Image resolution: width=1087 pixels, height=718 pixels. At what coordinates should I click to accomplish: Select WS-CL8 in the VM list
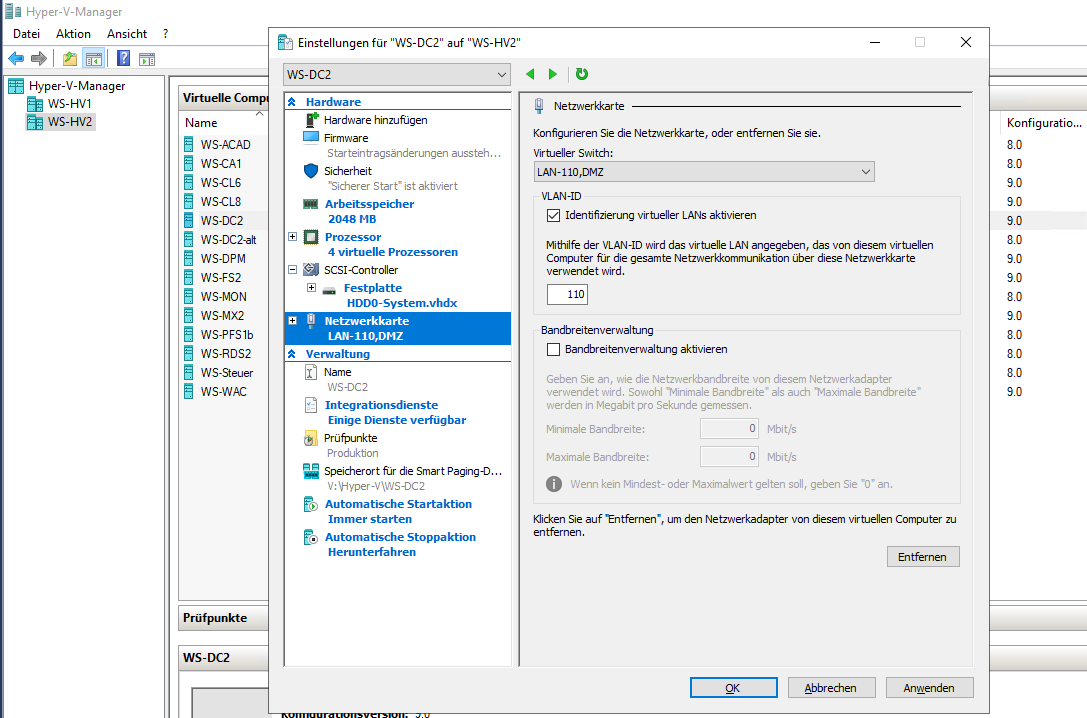221,202
